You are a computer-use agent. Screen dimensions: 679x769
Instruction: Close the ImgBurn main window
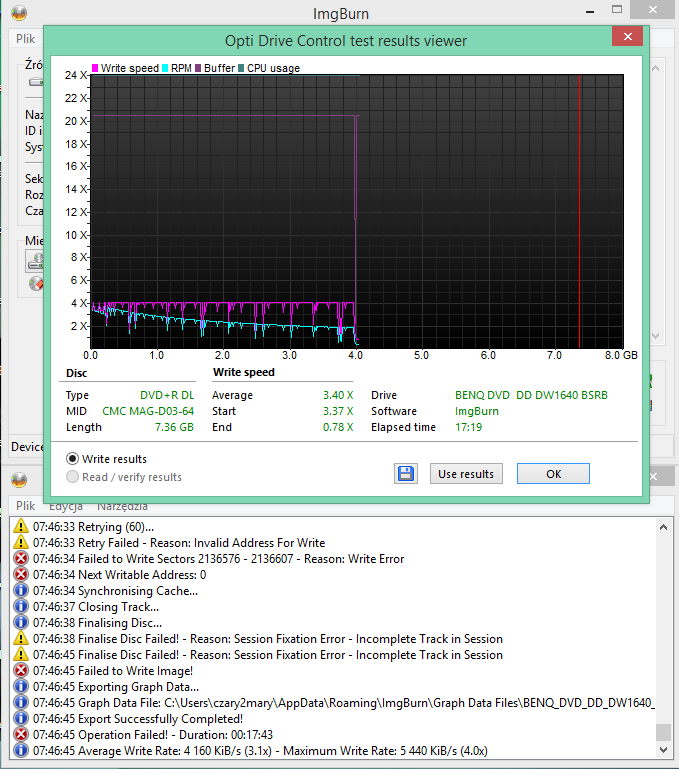click(x=653, y=9)
